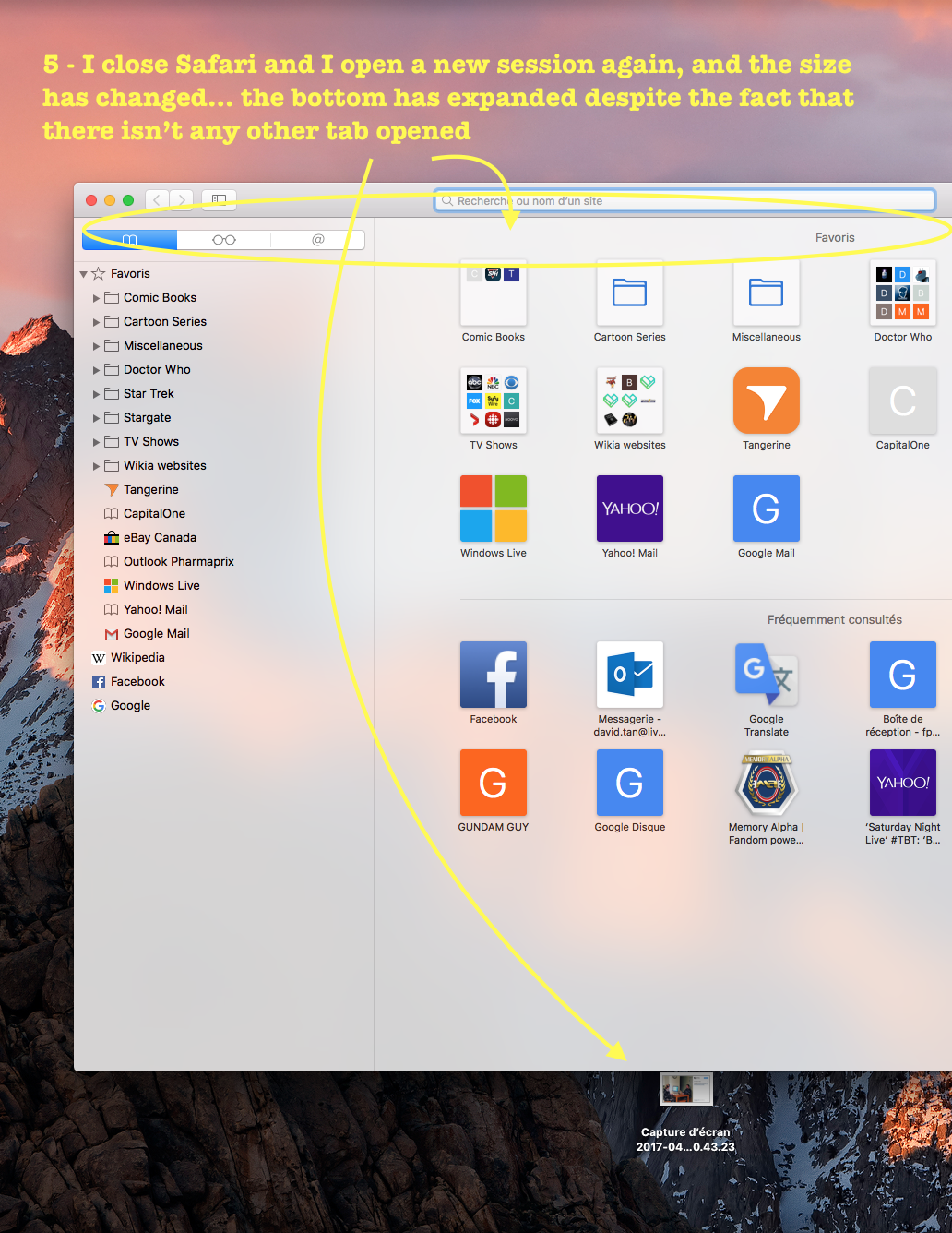Open the Yahoo! Mail favorites tile
952x1233 pixels.
(x=630, y=509)
